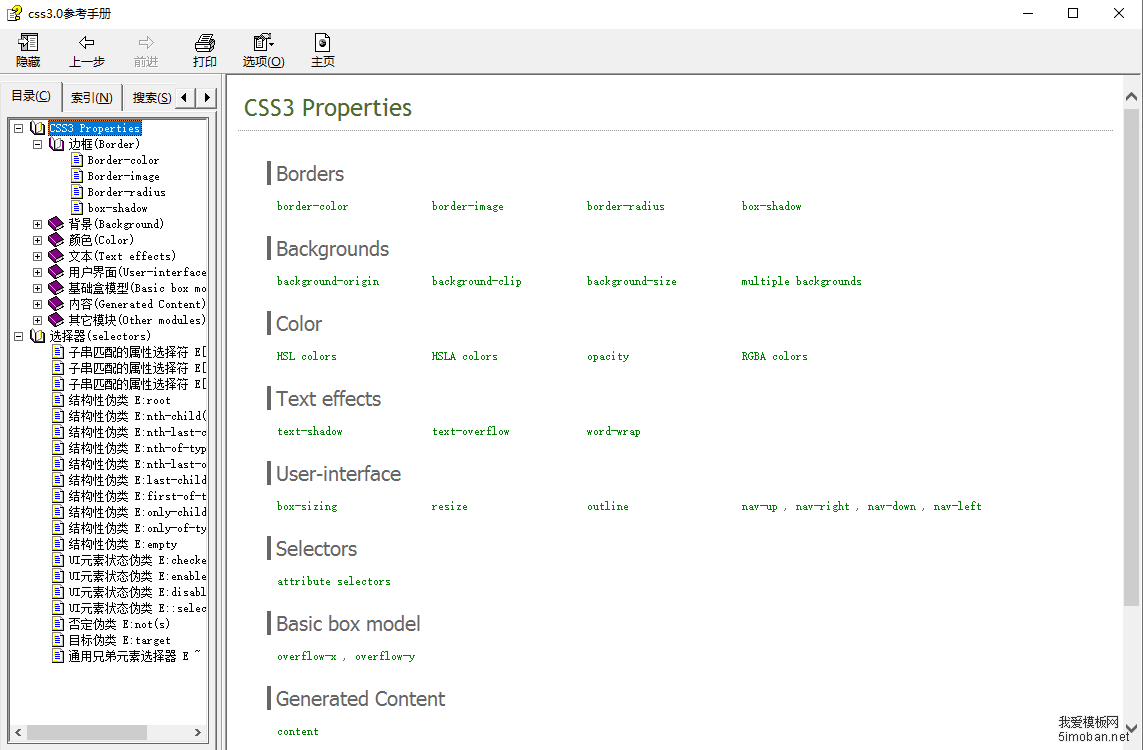The height and width of the screenshot is (750, 1143).
Task: Expand the 文本(Text effects) tree node
Action: 38,256
